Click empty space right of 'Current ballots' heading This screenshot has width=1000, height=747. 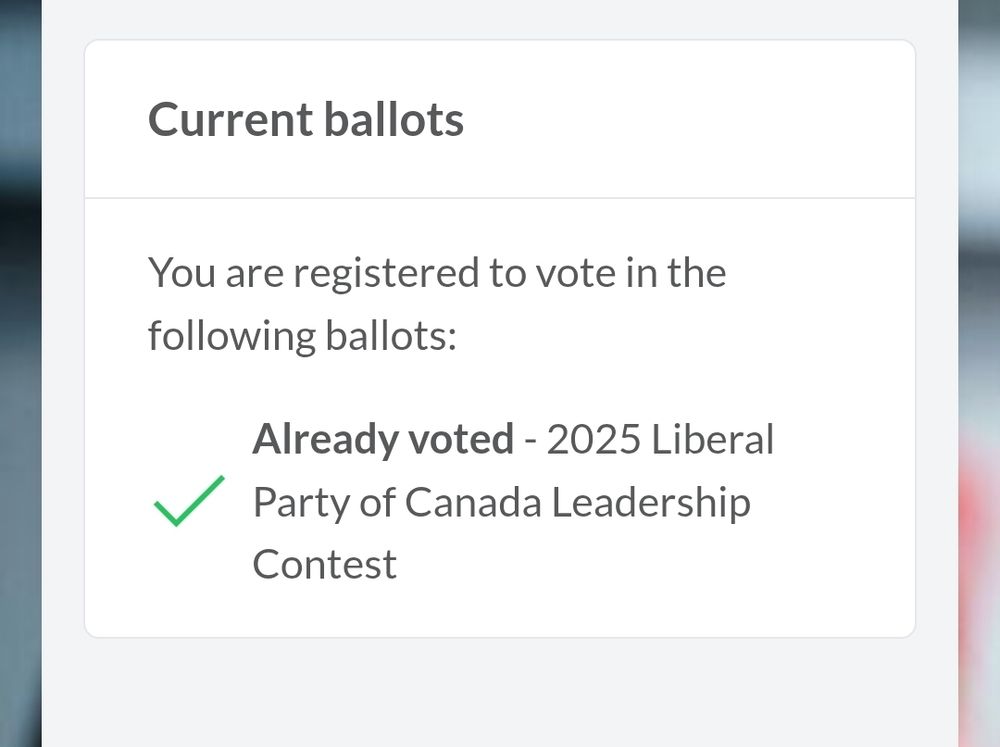(x=689, y=119)
